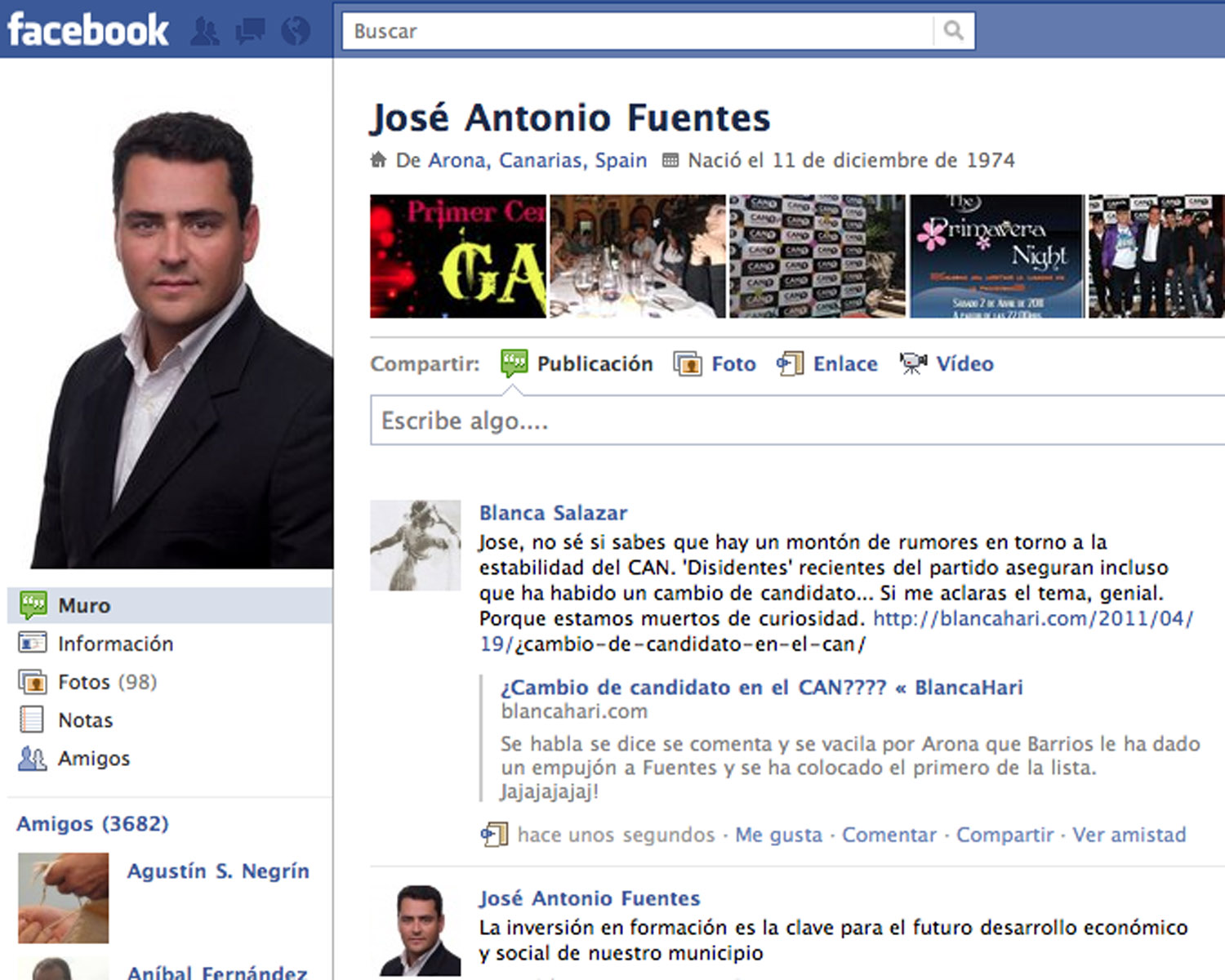Open the notifications globe icon
The height and width of the screenshot is (980, 1225).
[296, 32]
